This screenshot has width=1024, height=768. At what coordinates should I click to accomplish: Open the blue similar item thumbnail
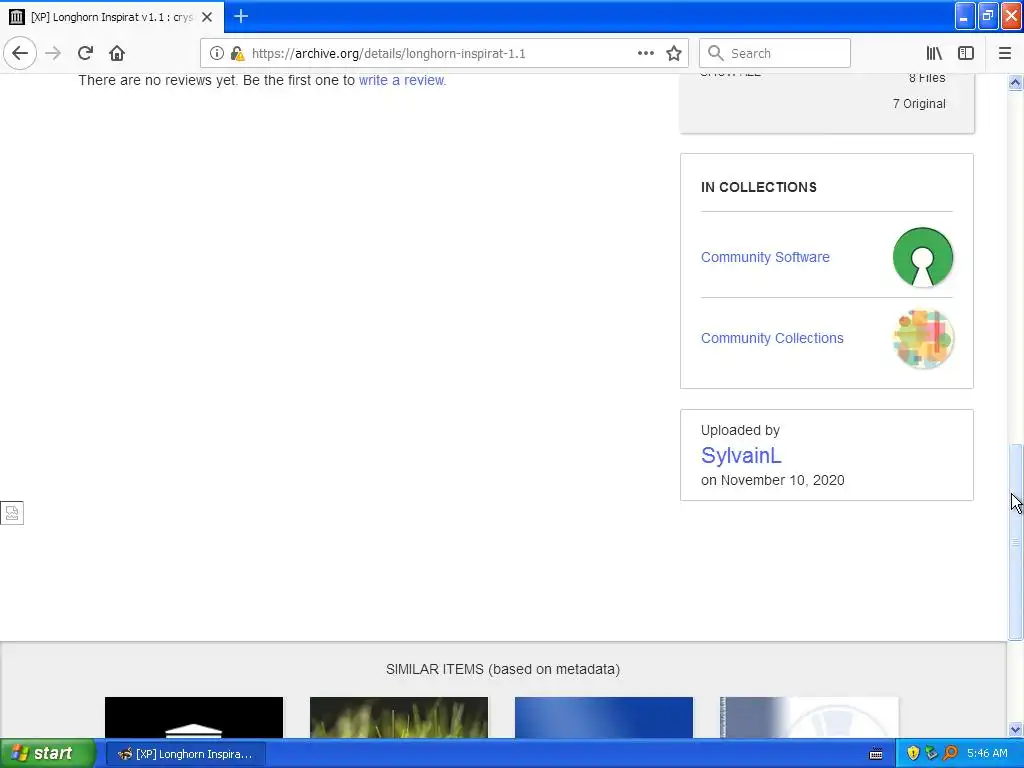point(604,717)
